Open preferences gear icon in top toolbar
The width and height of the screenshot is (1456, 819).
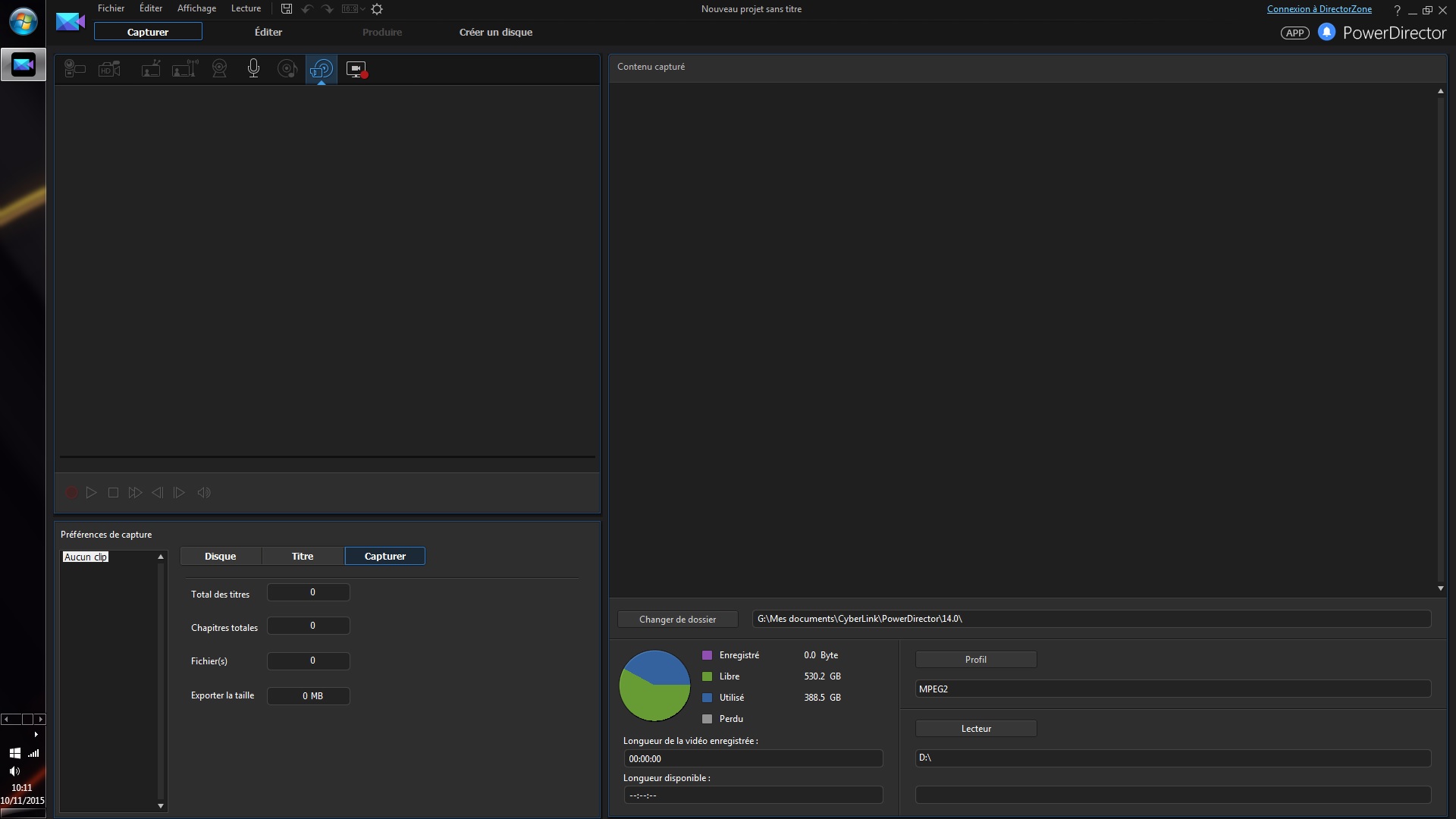click(377, 9)
